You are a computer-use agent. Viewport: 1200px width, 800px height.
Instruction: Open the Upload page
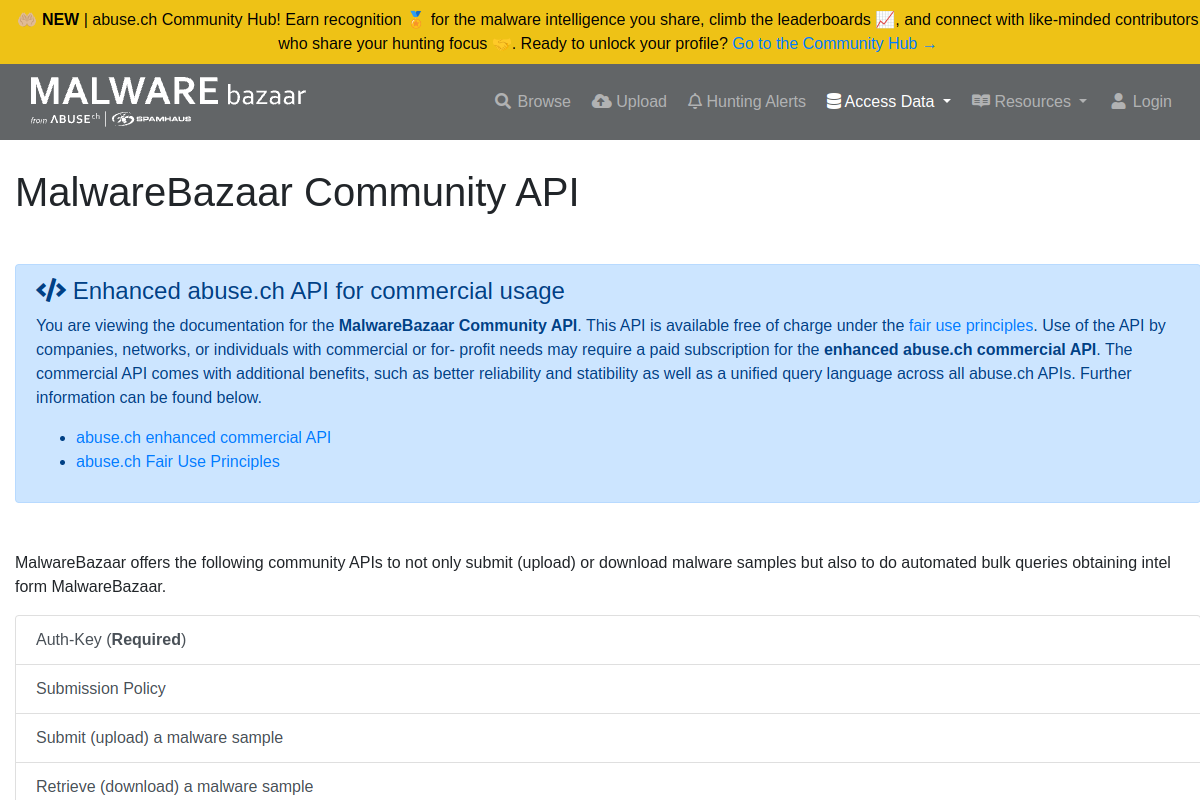(x=629, y=101)
